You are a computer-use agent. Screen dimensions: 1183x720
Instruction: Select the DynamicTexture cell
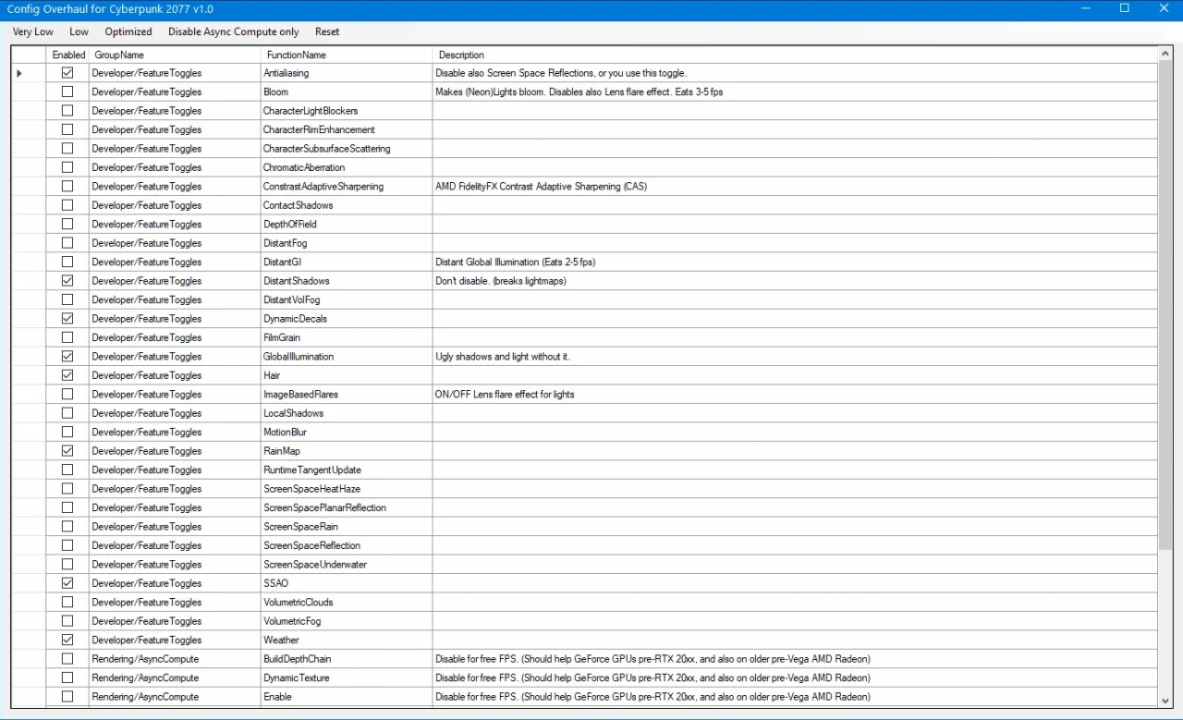pyautogui.click(x=346, y=678)
